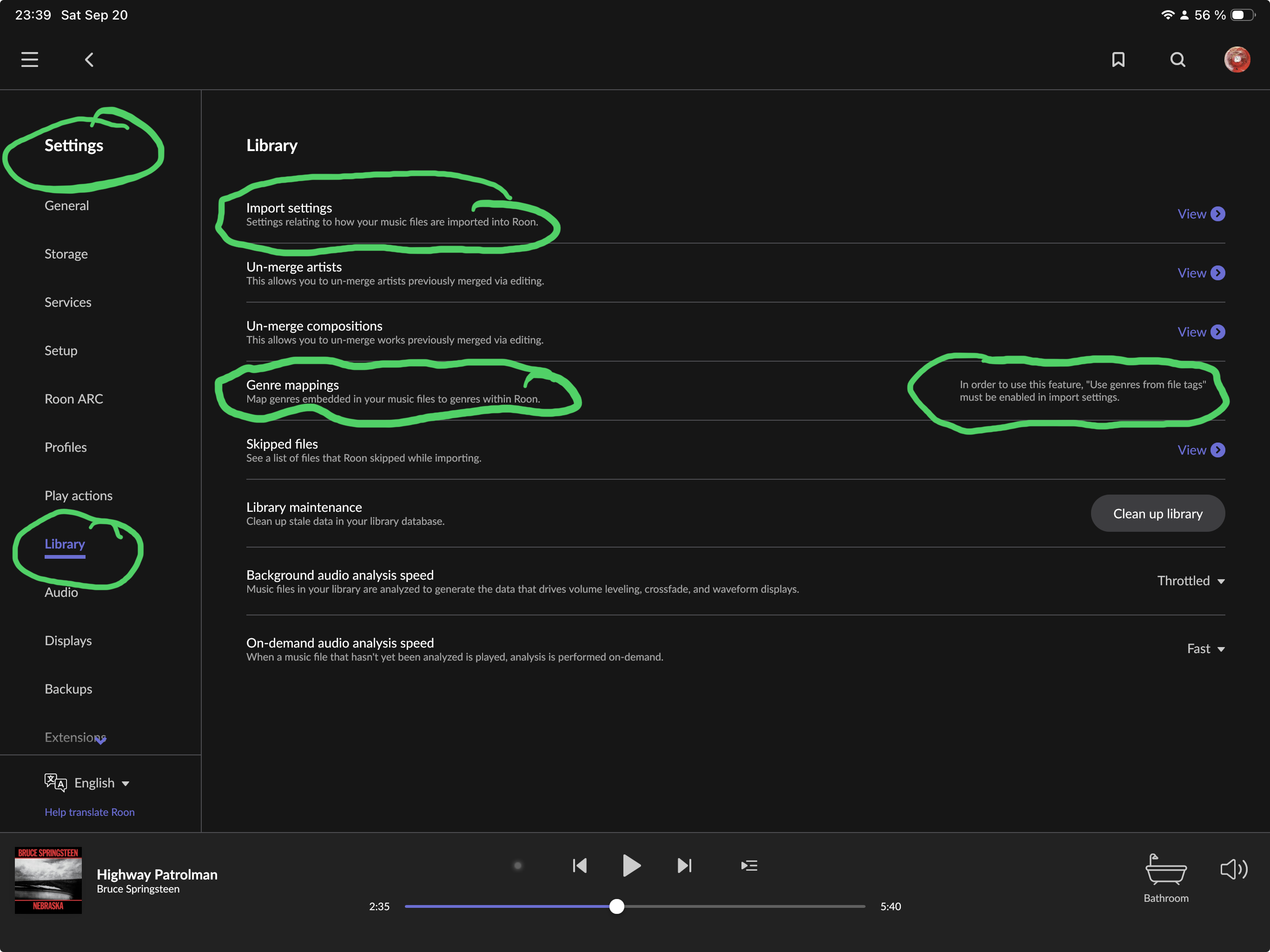
Task: Click the search magnifier icon
Action: click(x=1177, y=59)
